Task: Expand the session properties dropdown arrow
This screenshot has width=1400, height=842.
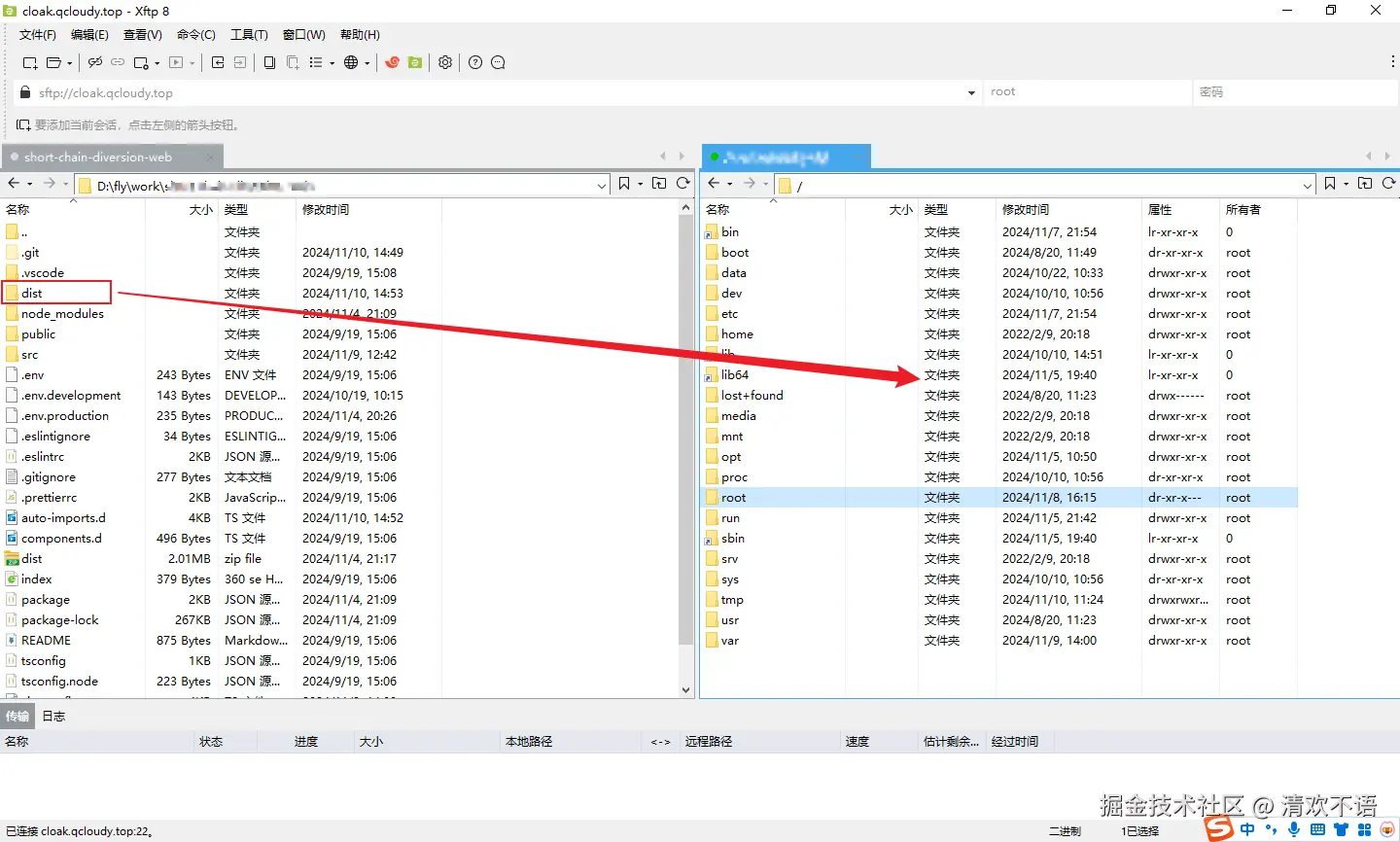Action: coord(157,63)
